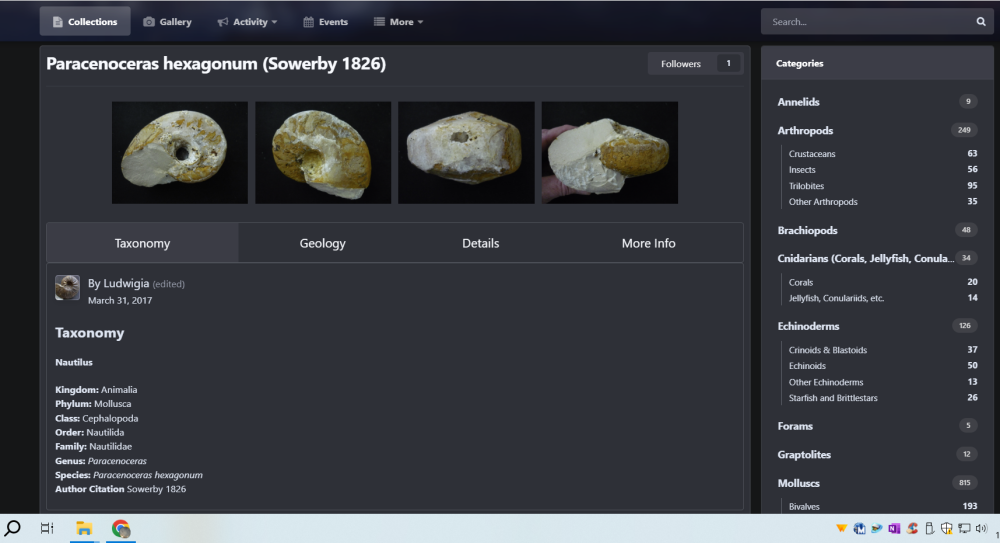The image size is (1000, 543).
Task: Launch File Explorer from taskbar
Action: point(84,528)
